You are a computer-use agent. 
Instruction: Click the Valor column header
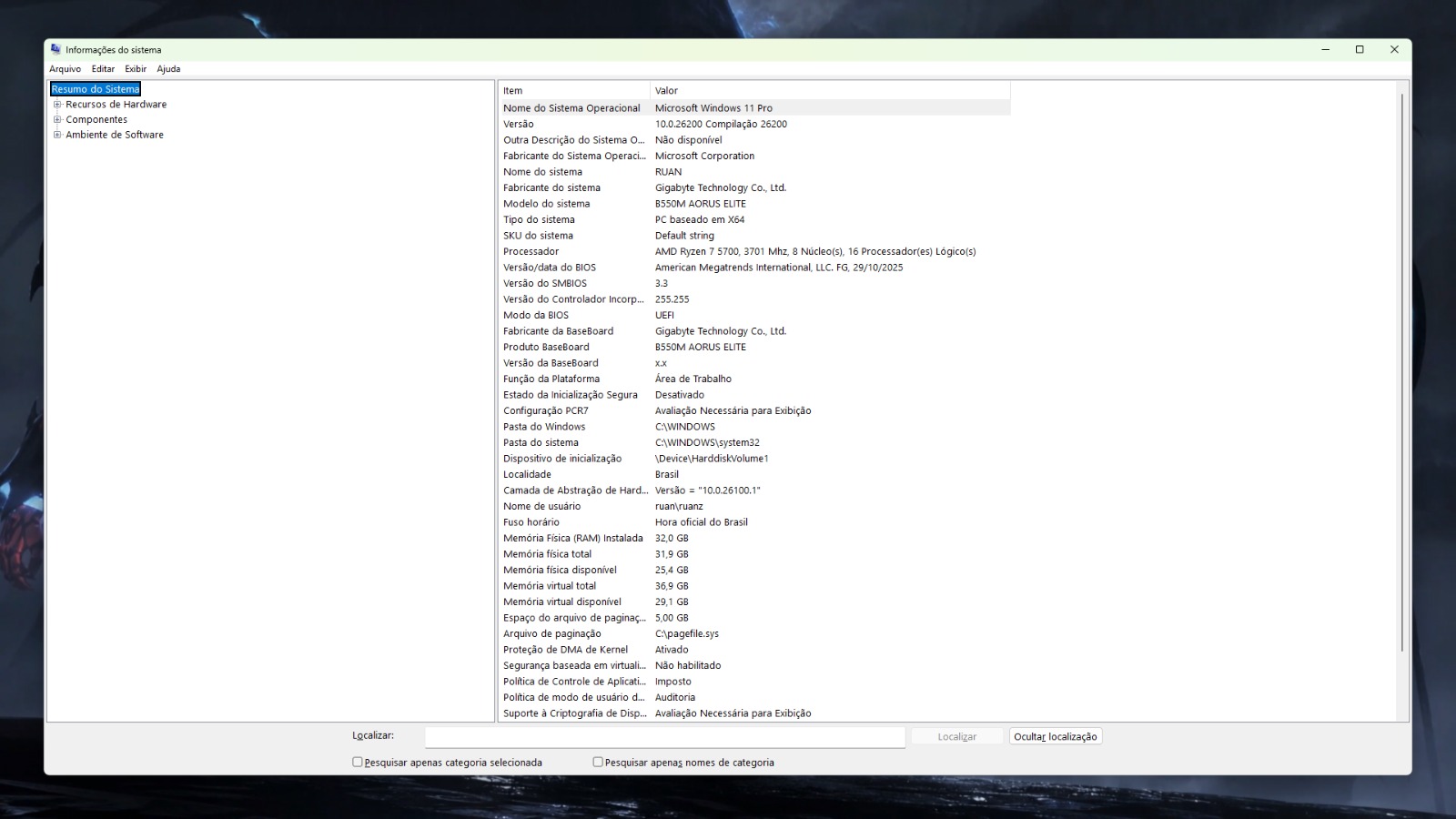(x=830, y=91)
